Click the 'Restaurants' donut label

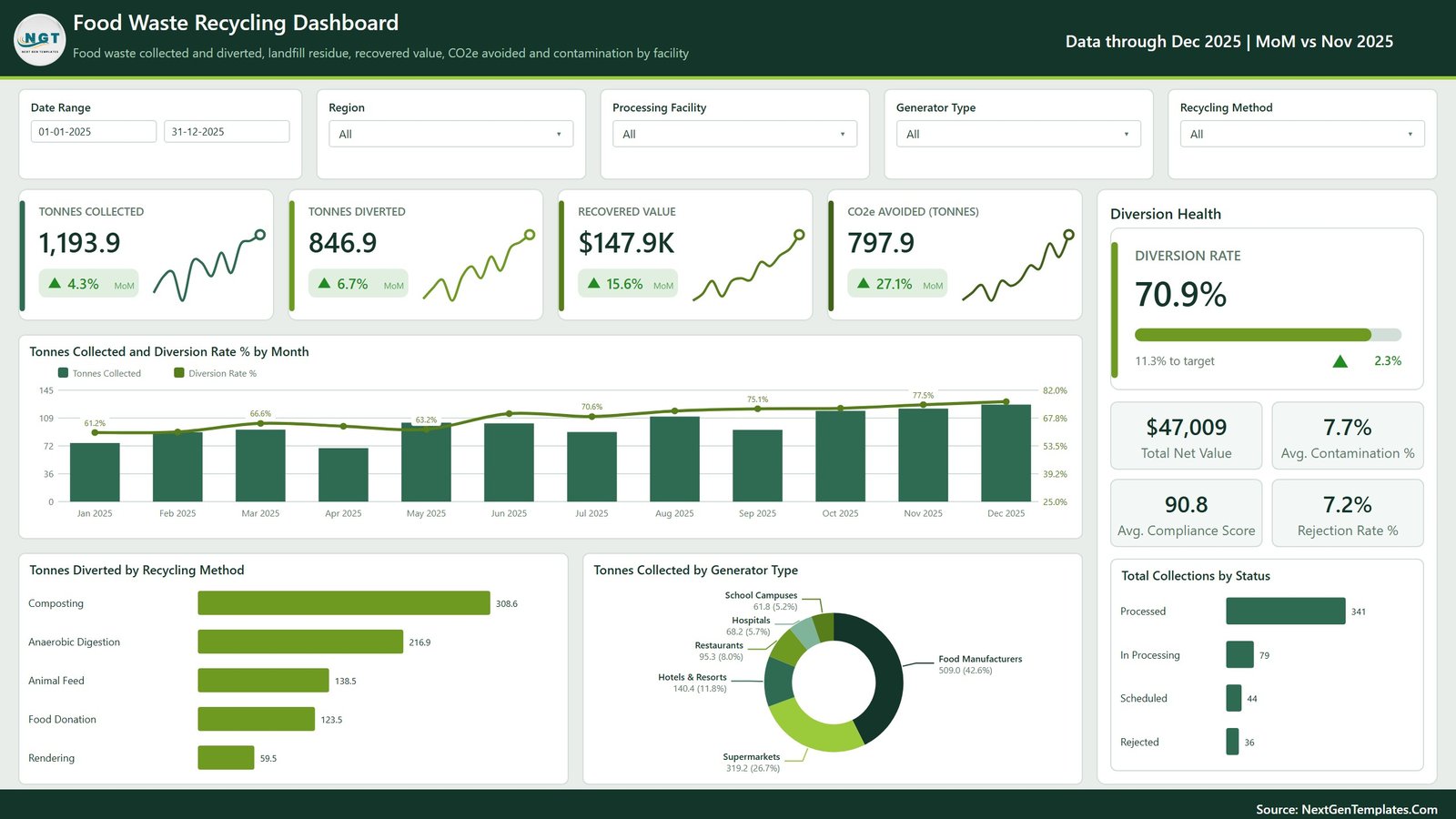click(x=719, y=645)
